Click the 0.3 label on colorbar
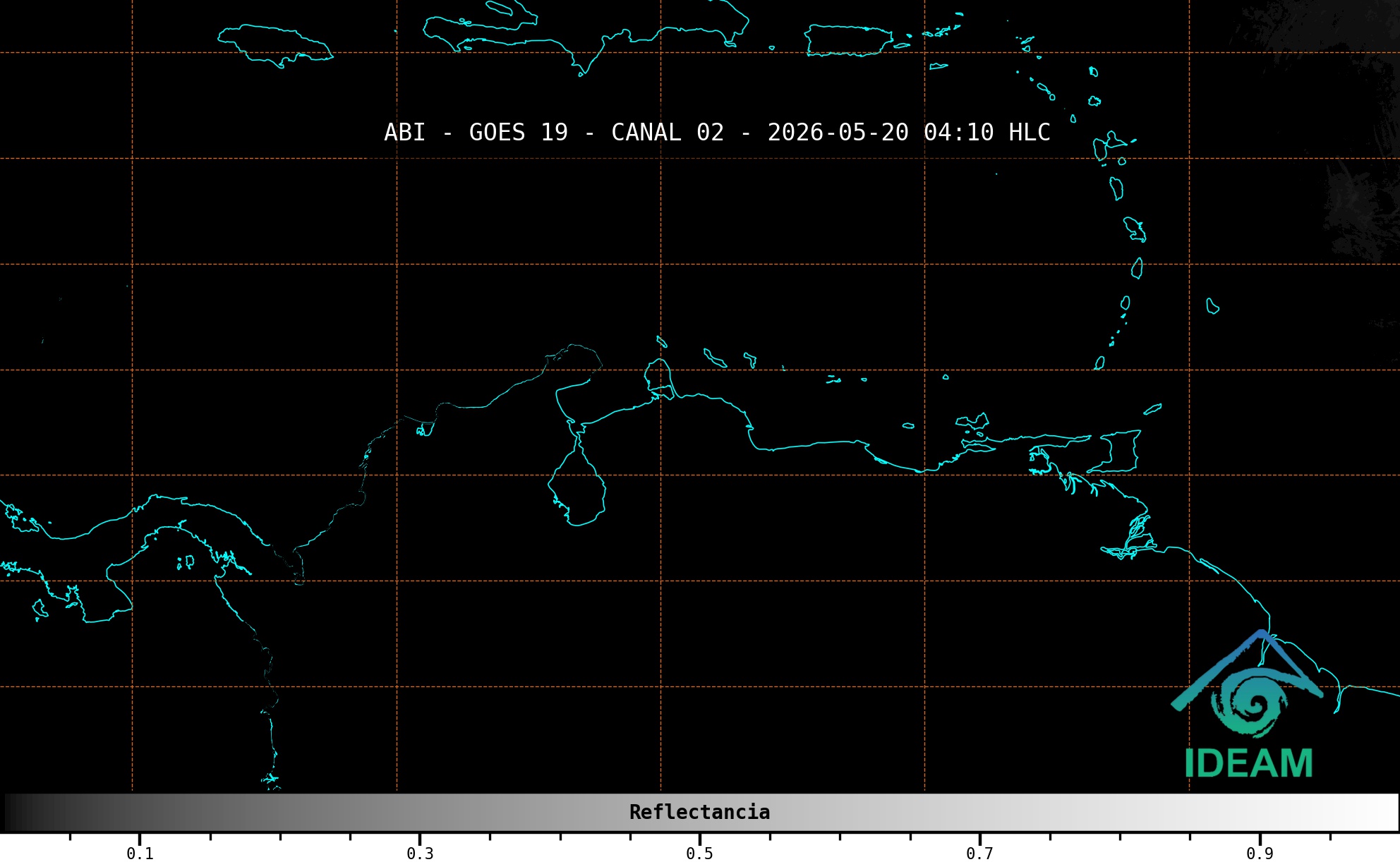Screen dimensions: 1400x862 pos(420,854)
